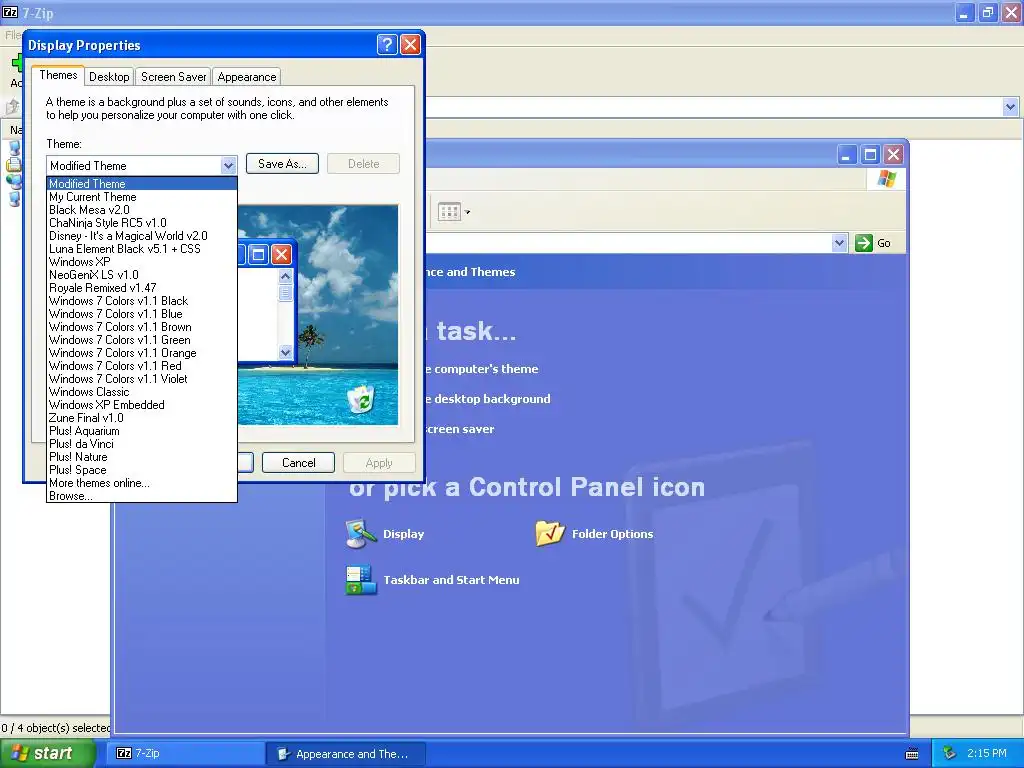Pick Royale Remixed v1.47 theme
The height and width of the screenshot is (768, 1024).
tap(142, 287)
